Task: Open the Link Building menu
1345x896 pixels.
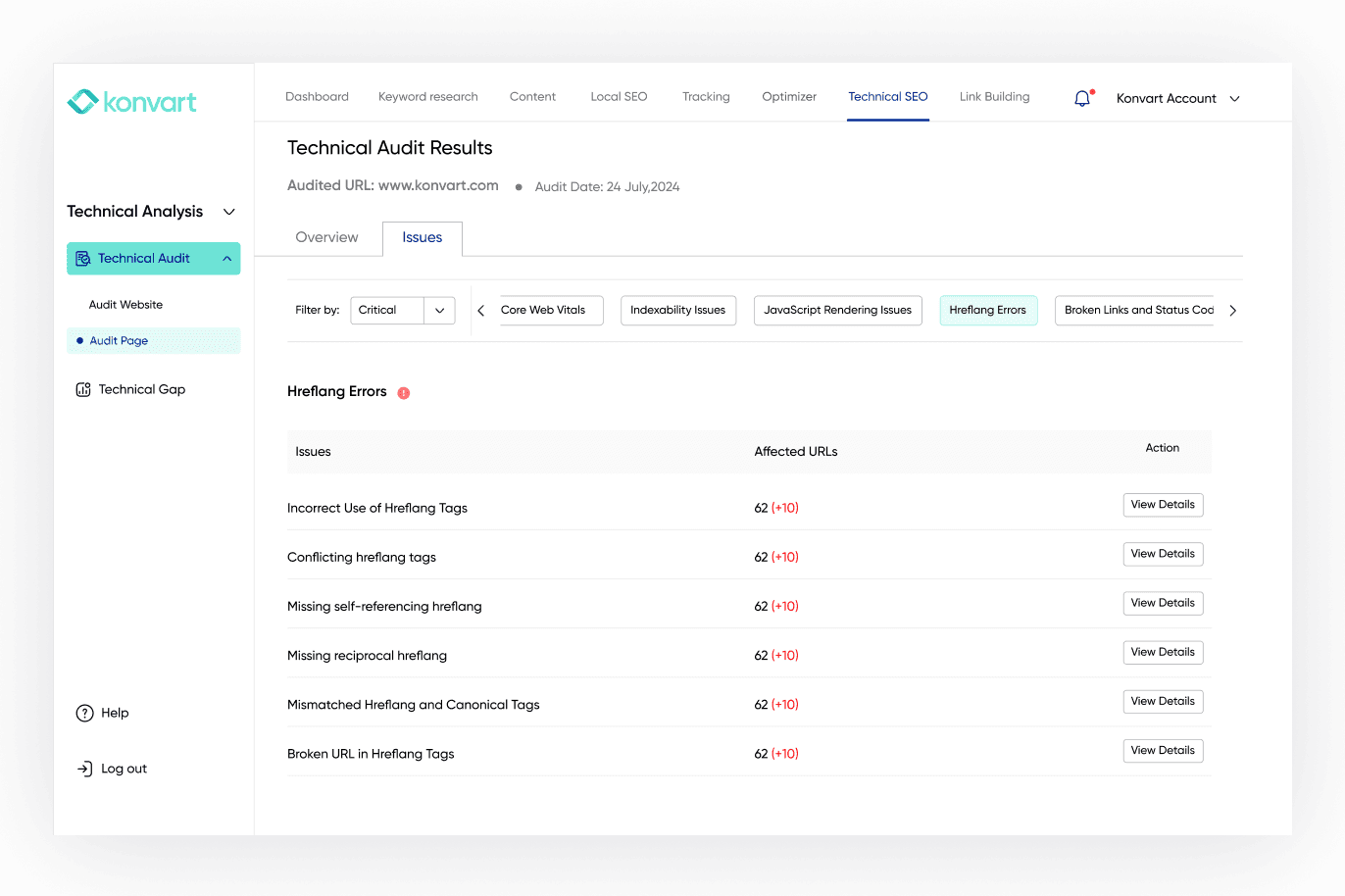Action: [x=994, y=96]
